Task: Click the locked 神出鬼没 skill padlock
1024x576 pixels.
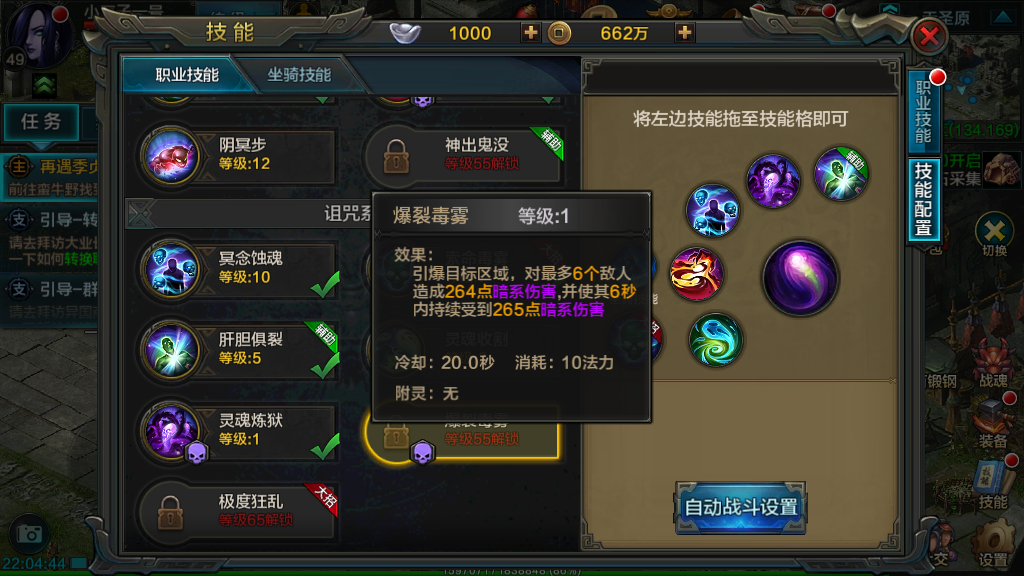Action: point(396,157)
